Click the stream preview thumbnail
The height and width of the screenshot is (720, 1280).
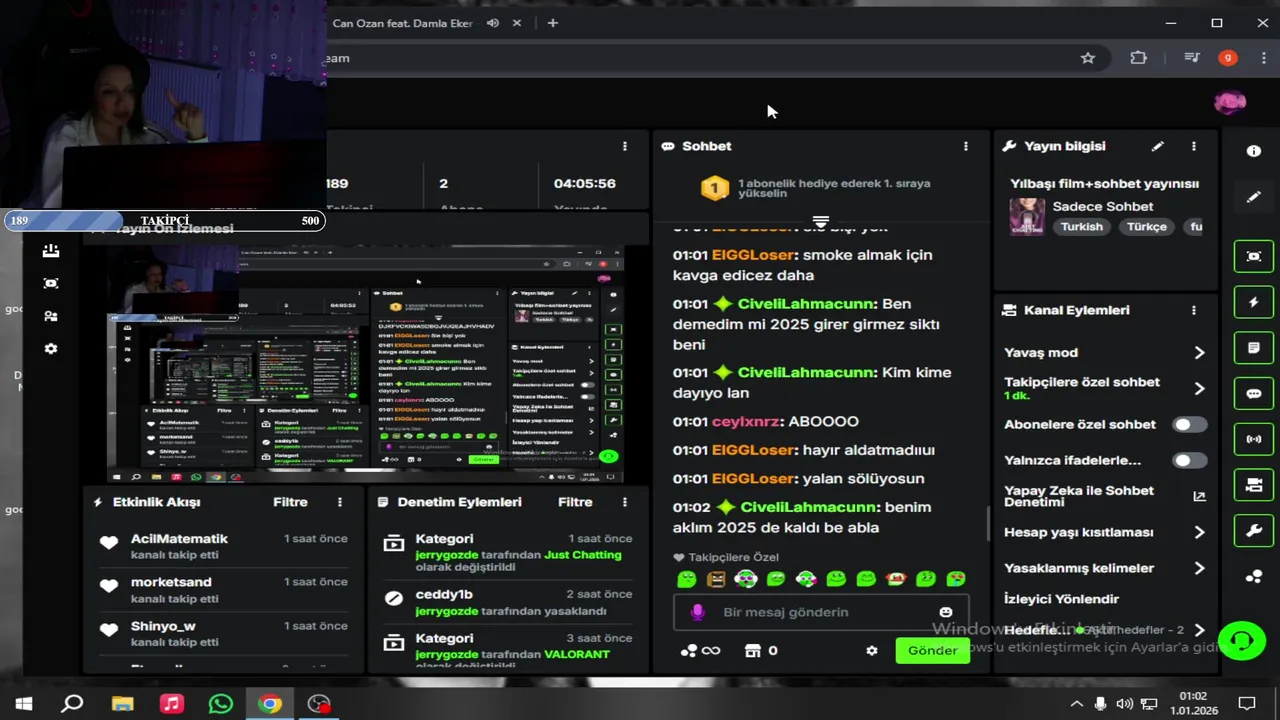(365, 365)
